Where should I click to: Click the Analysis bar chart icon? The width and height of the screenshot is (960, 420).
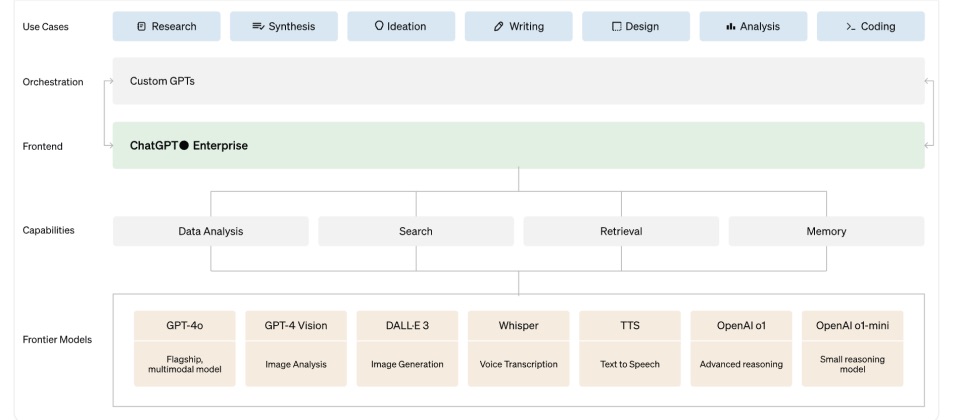(730, 26)
